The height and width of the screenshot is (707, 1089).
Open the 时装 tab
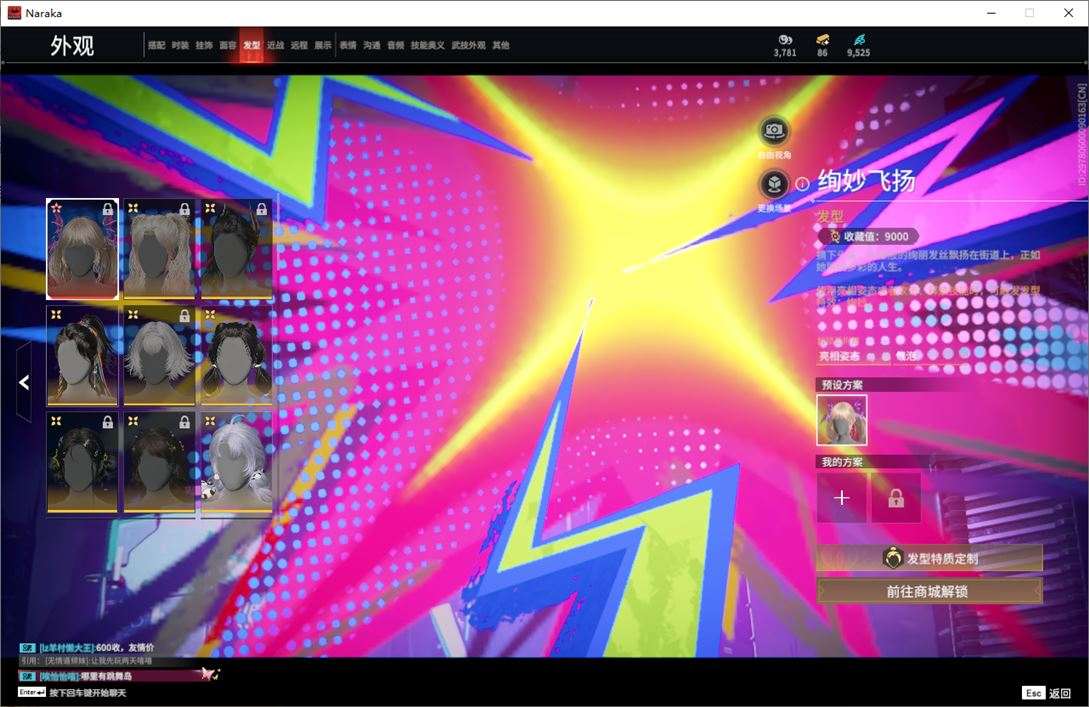click(180, 45)
